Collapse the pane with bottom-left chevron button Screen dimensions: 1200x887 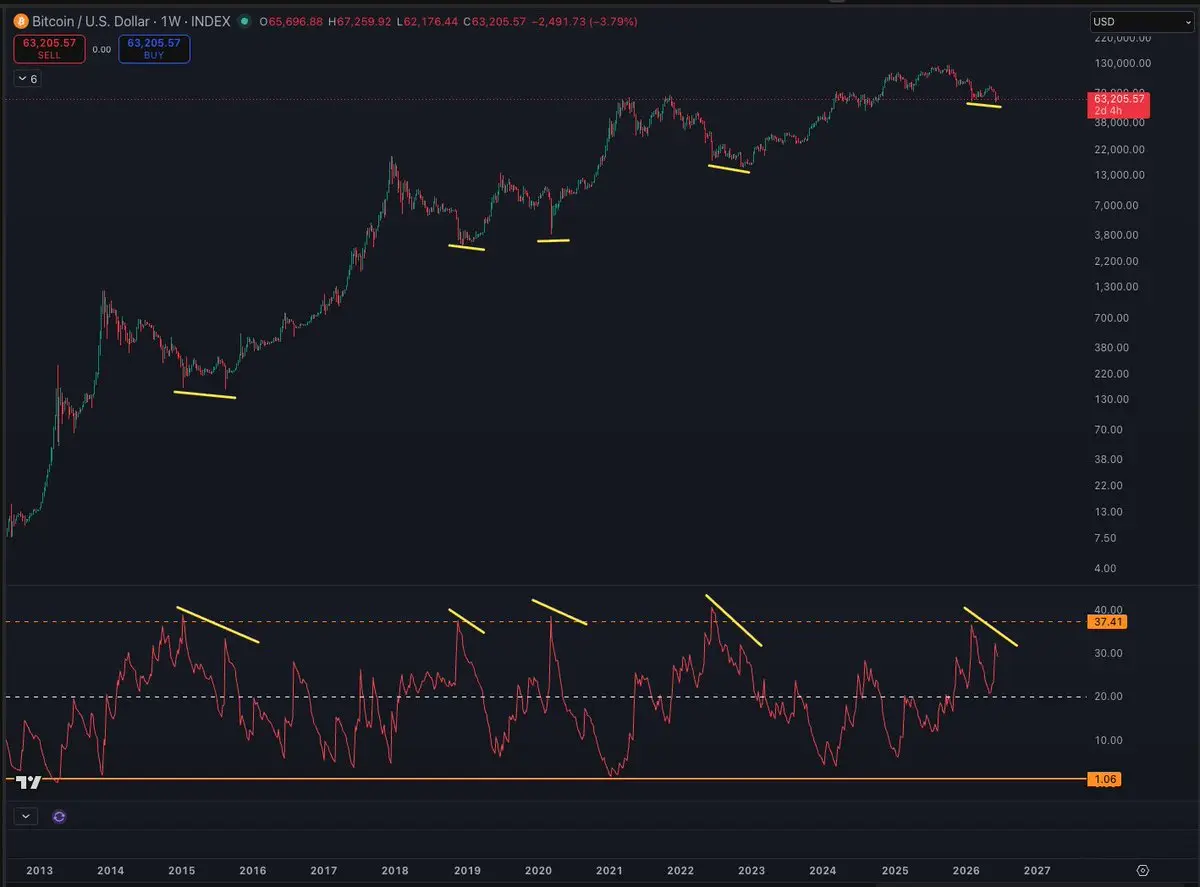click(25, 816)
